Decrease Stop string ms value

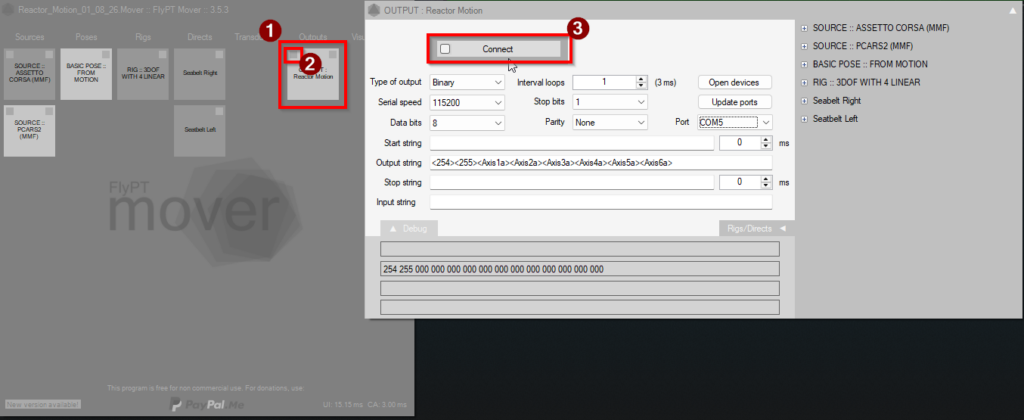point(766,186)
